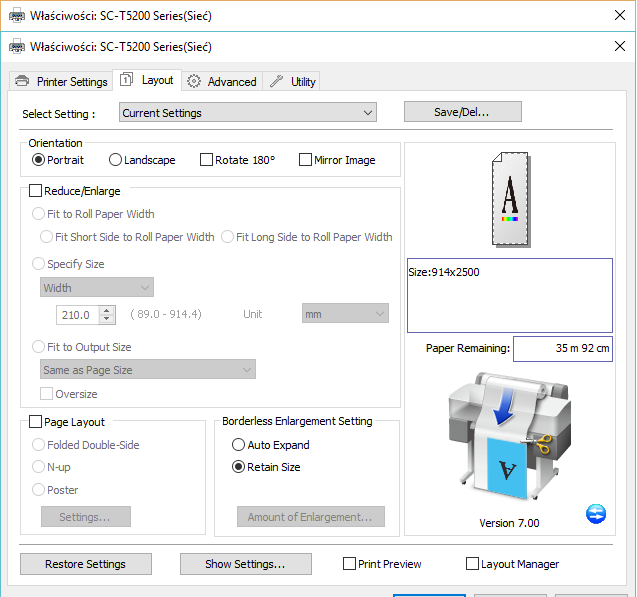
Task: Check the Page Layout checkbox
Action: [36, 422]
